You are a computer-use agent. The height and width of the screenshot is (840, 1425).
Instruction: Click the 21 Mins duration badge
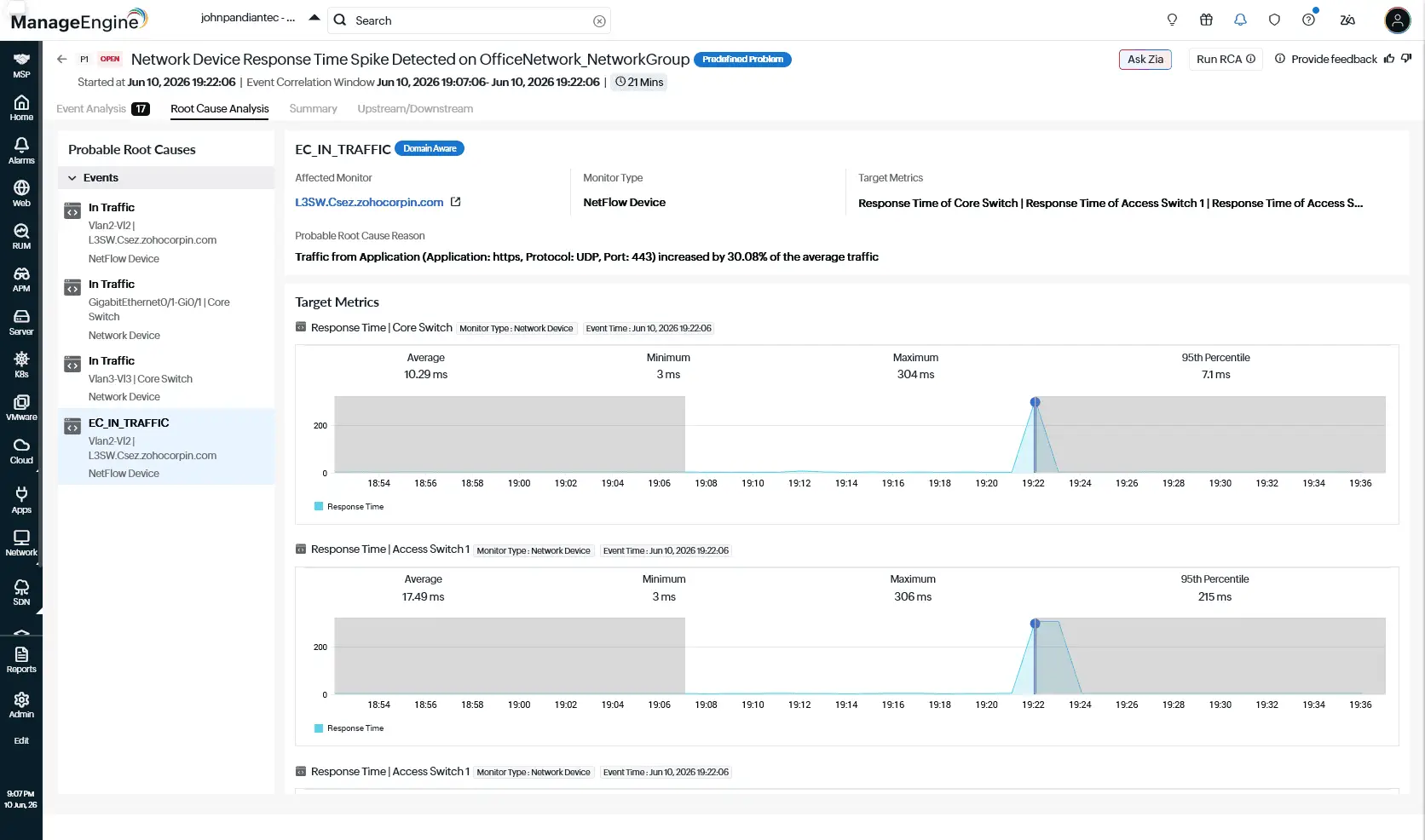(639, 83)
